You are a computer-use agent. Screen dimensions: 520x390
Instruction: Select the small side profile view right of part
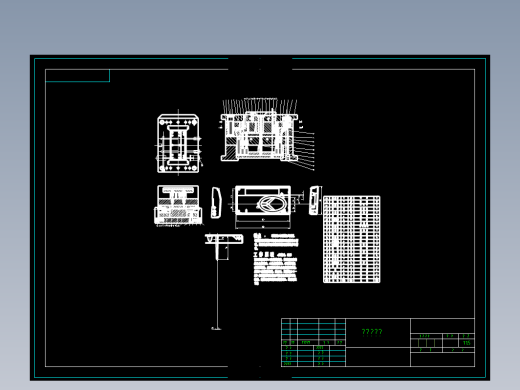pyautogui.click(x=315, y=200)
